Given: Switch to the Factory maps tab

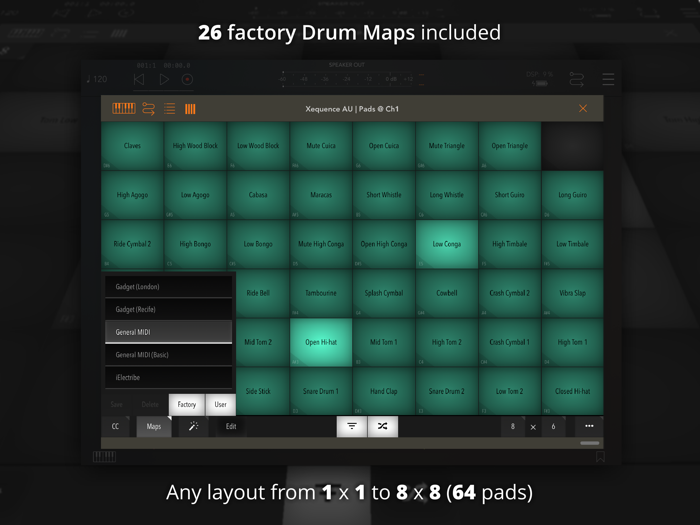Looking at the screenshot, I should pyautogui.click(x=187, y=404).
